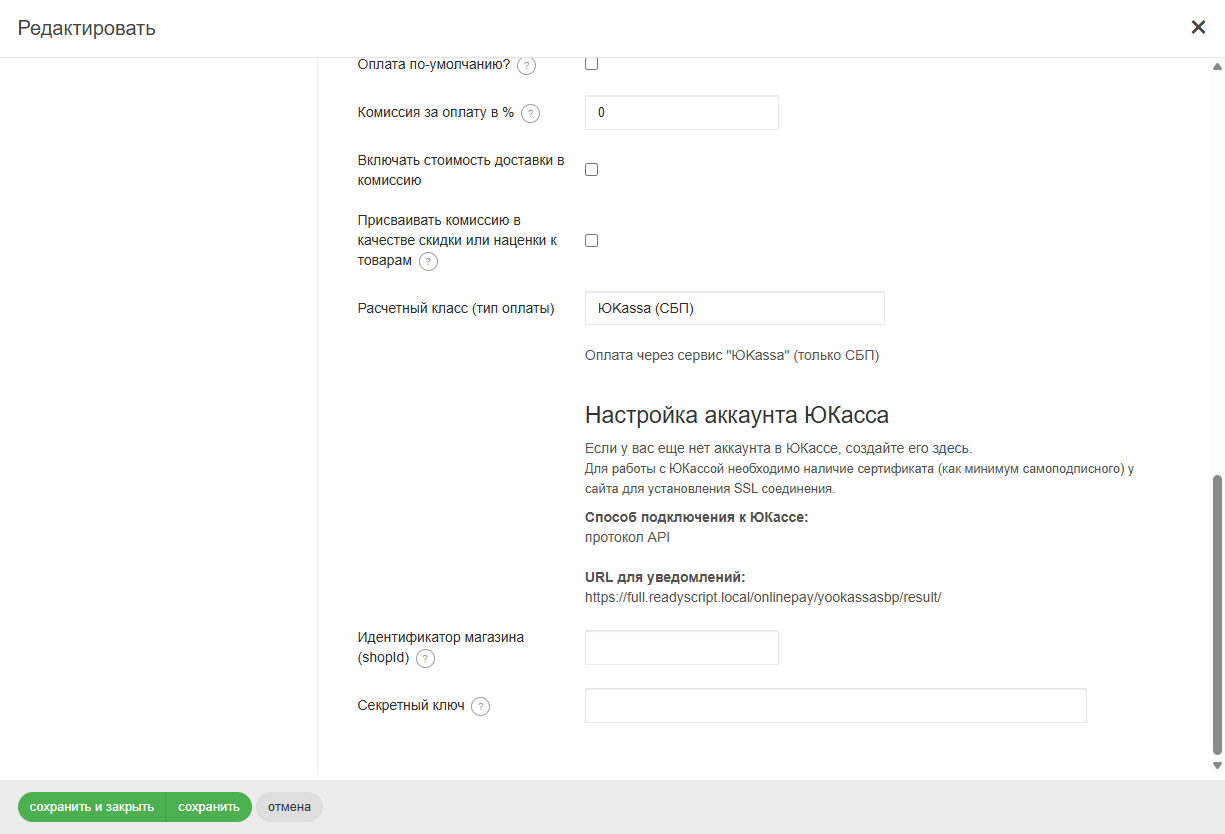The height and width of the screenshot is (834, 1225).
Task: Click the text Оплата через сервис "ЮKassa" (только СБП)
Action: point(732,355)
